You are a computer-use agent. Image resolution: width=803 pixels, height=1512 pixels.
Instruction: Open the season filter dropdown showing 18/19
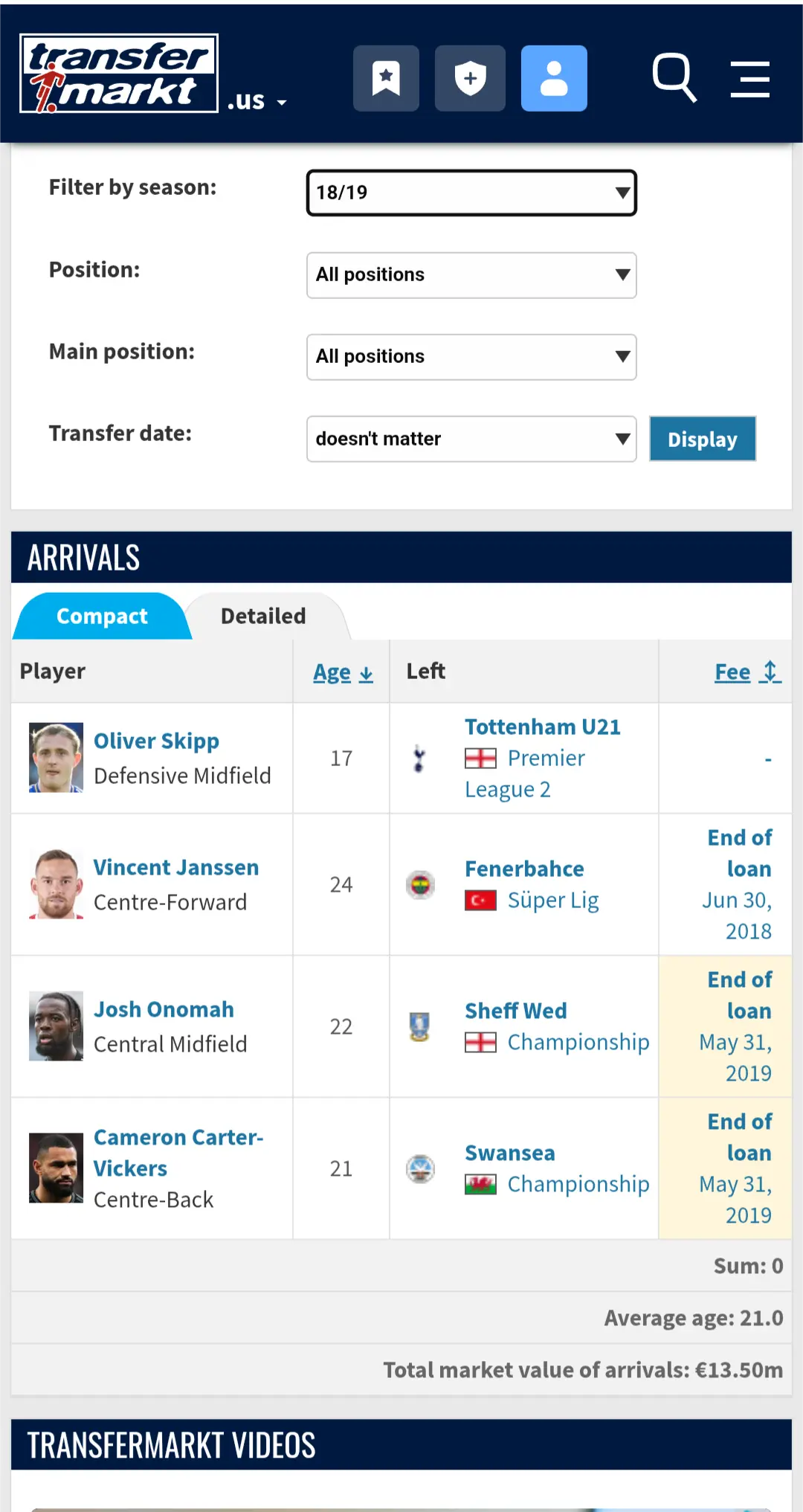pyautogui.click(x=471, y=193)
